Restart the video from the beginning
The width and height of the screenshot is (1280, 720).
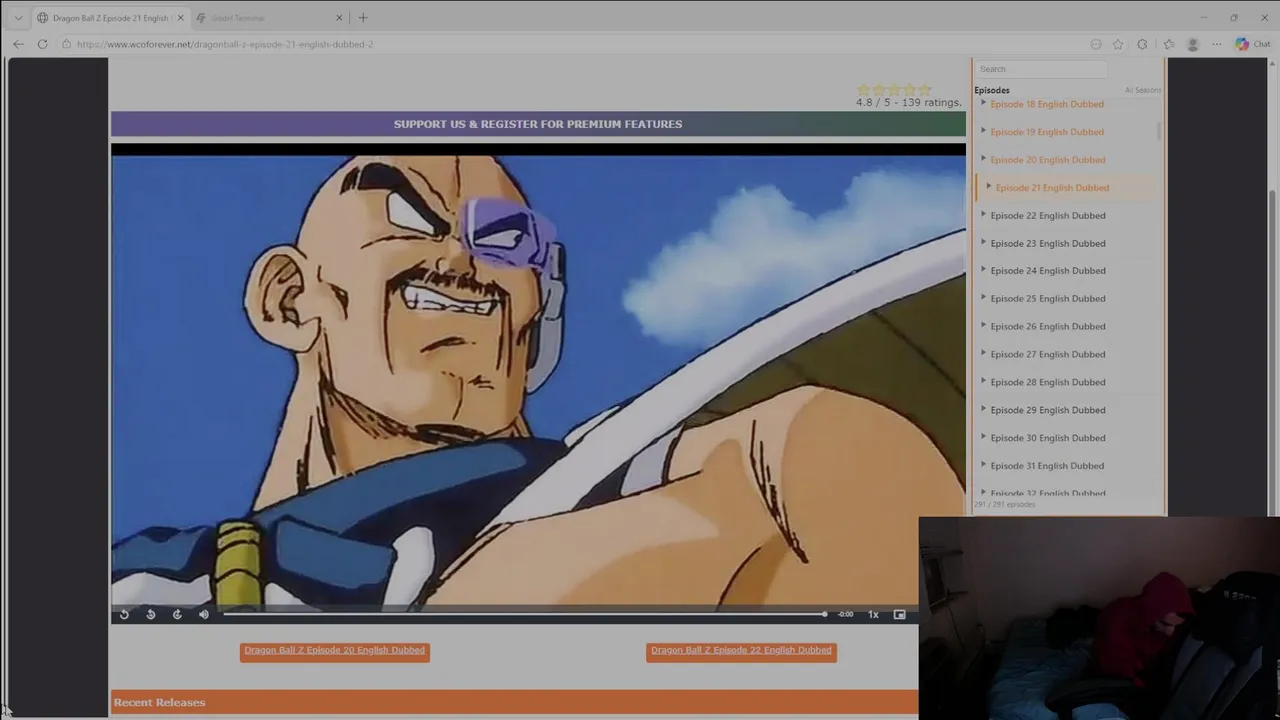124,614
